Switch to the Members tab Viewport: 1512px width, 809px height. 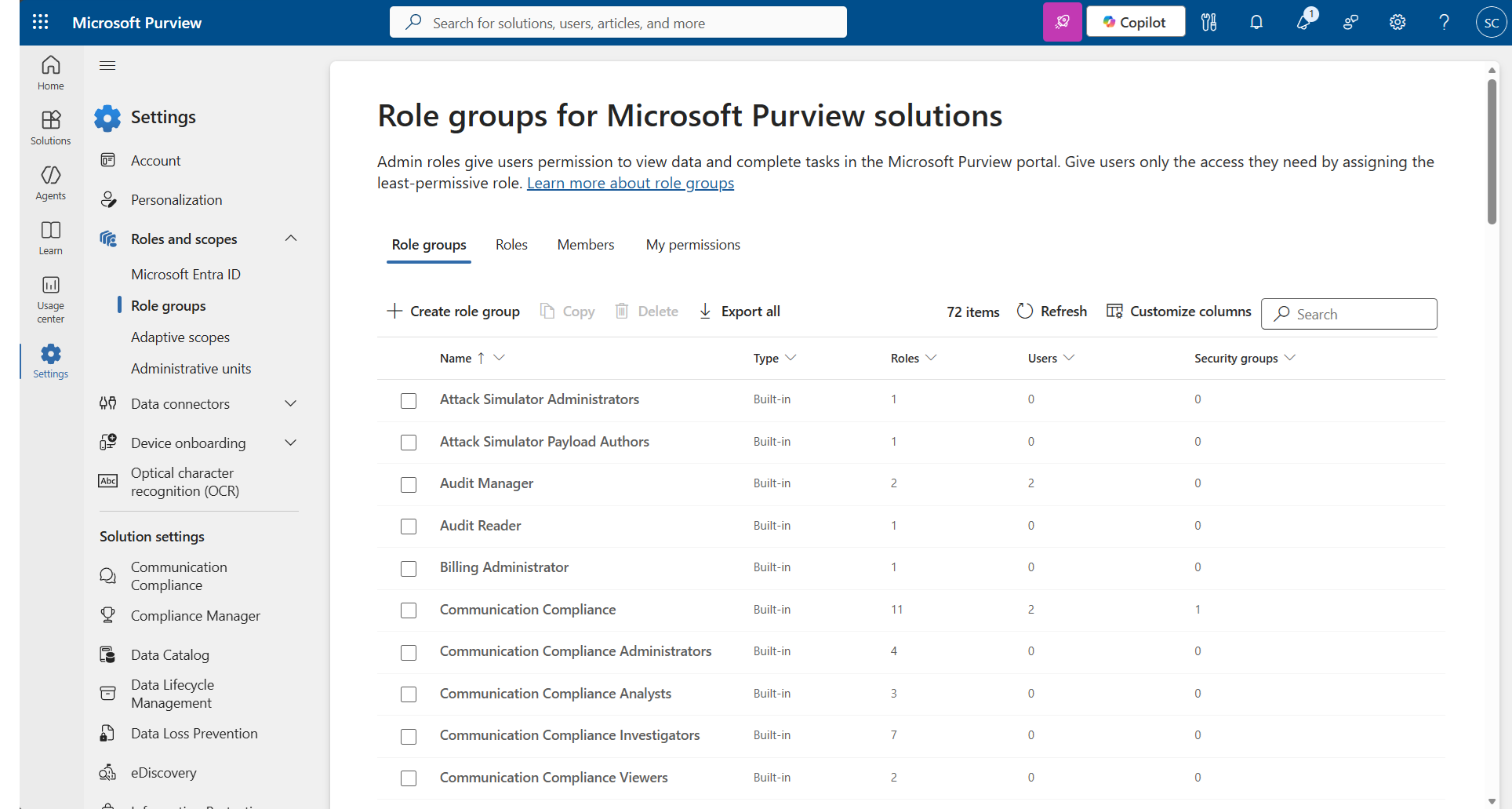[586, 245]
